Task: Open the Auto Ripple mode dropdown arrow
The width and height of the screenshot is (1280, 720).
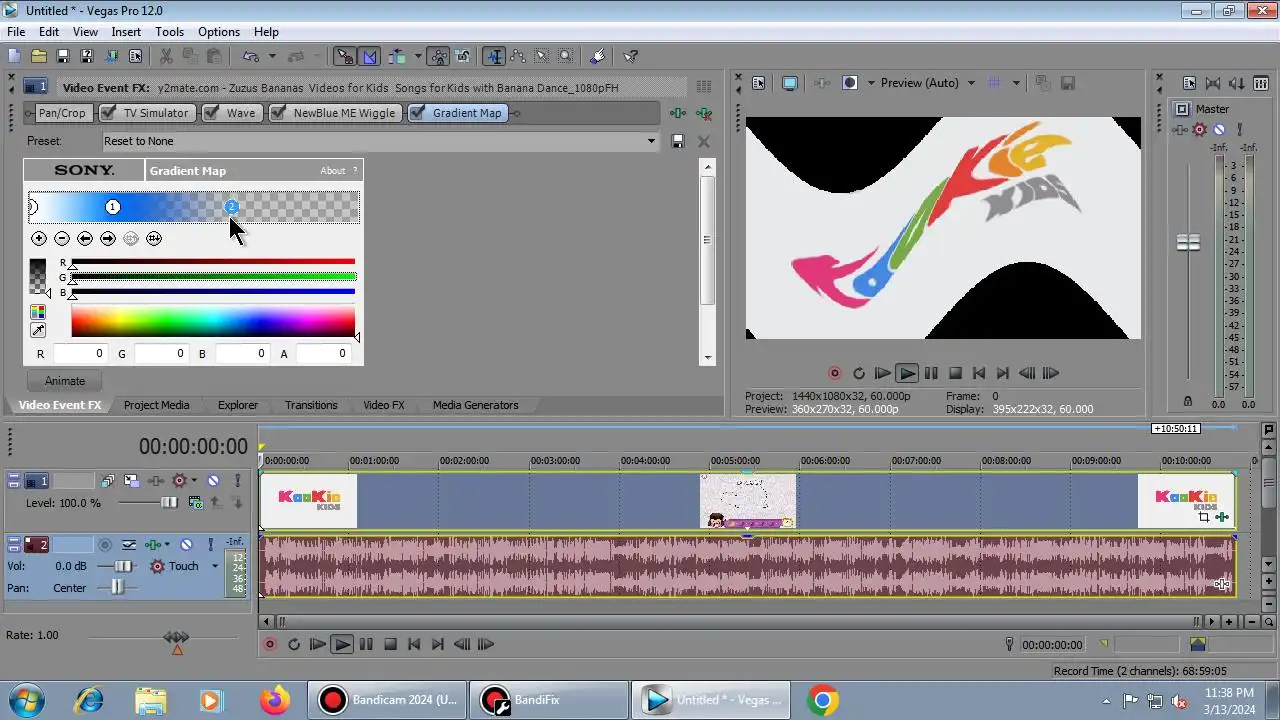Action: coord(418,57)
